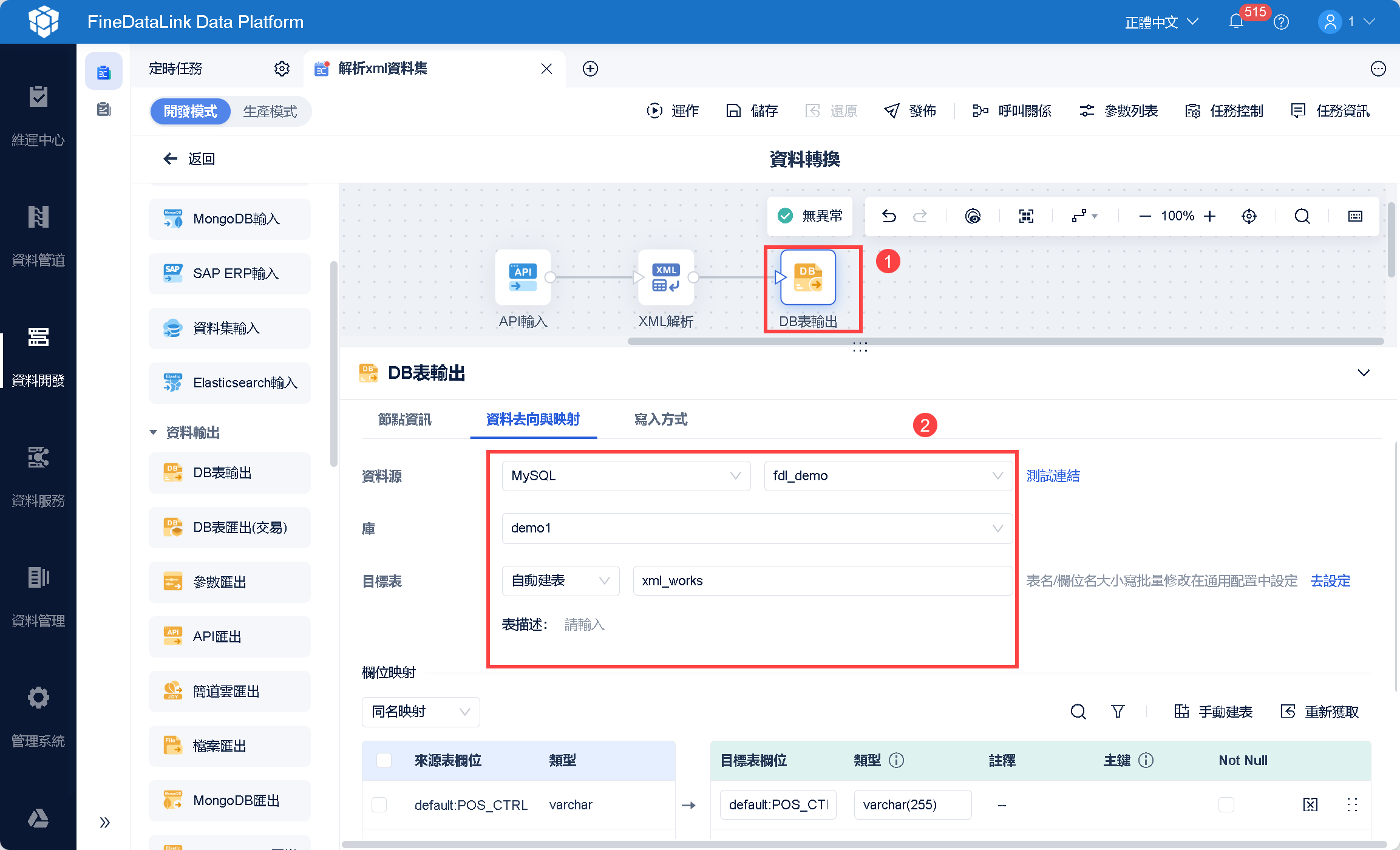Image resolution: width=1400 pixels, height=850 pixels.
Task: Collapse the 資料輸出 category in node list
Action: [154, 432]
